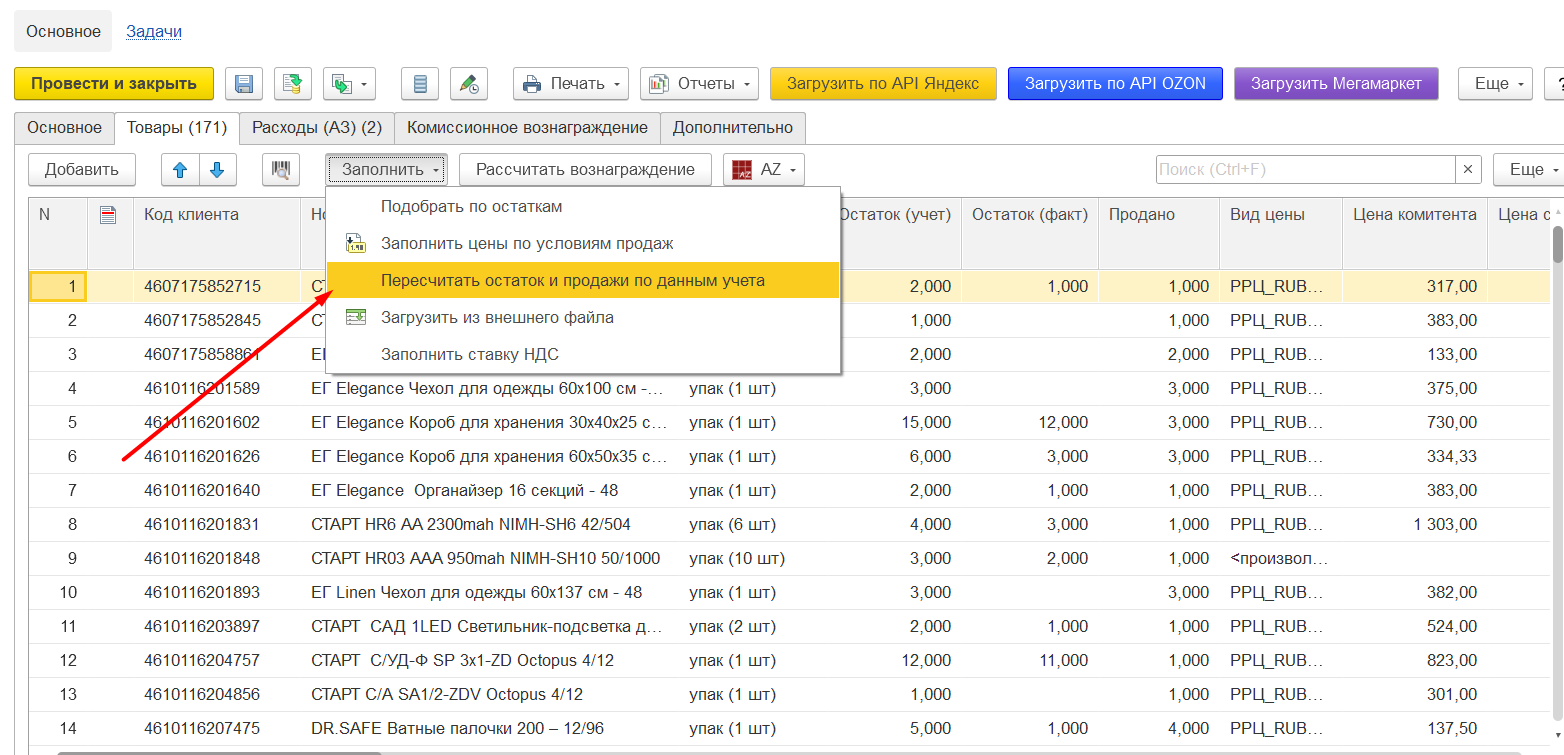Click the pencil-with-clock icon
The image size is (1564, 755).
point(469,84)
